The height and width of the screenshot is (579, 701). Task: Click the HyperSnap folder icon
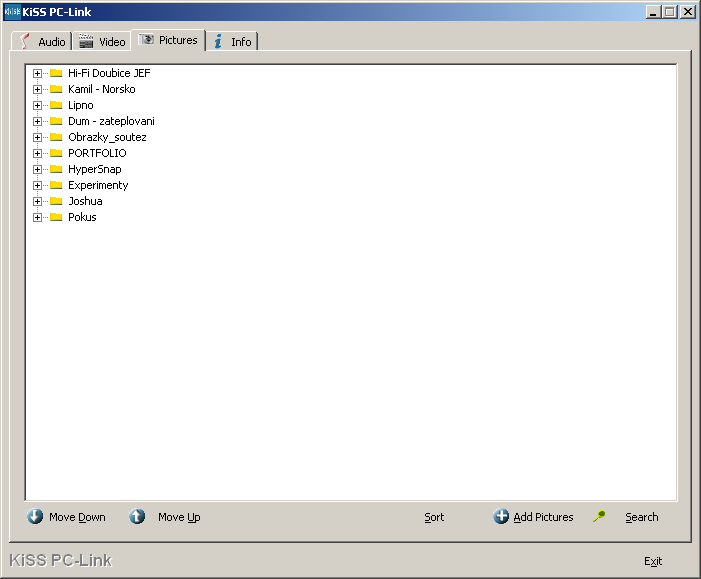click(x=56, y=169)
